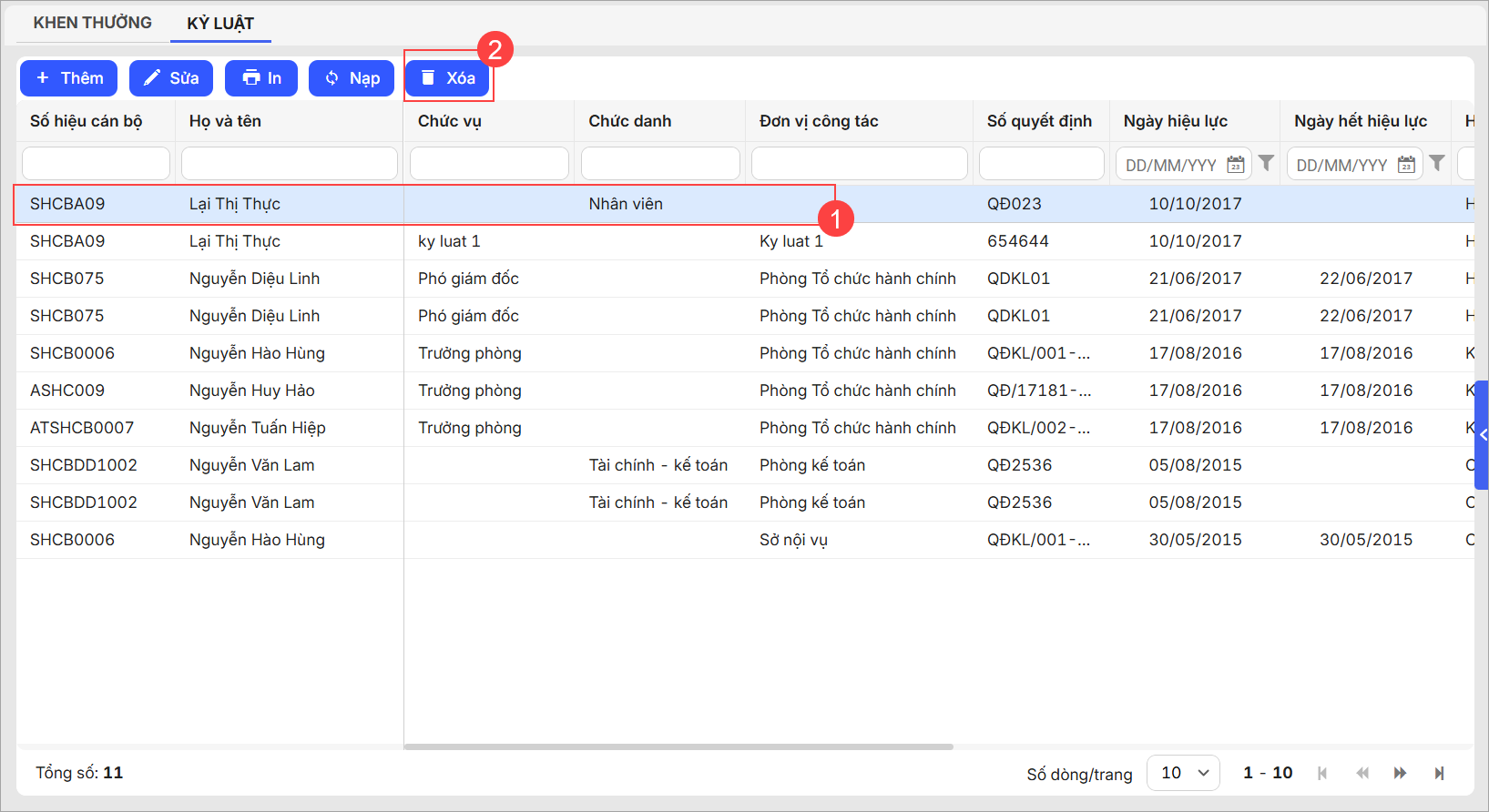Viewport: 1489px width, 812px height.
Task: Select the Nguyễn Tuấn Hiệp row
Action: pyautogui.click(x=257, y=428)
